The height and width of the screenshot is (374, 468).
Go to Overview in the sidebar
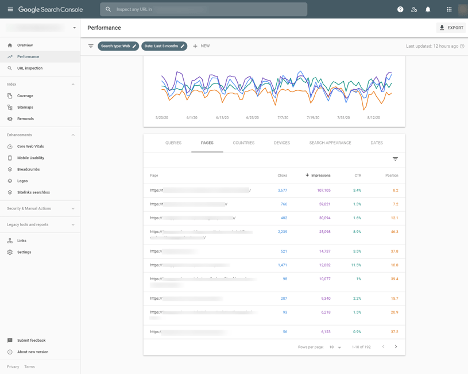[x=40, y=45]
